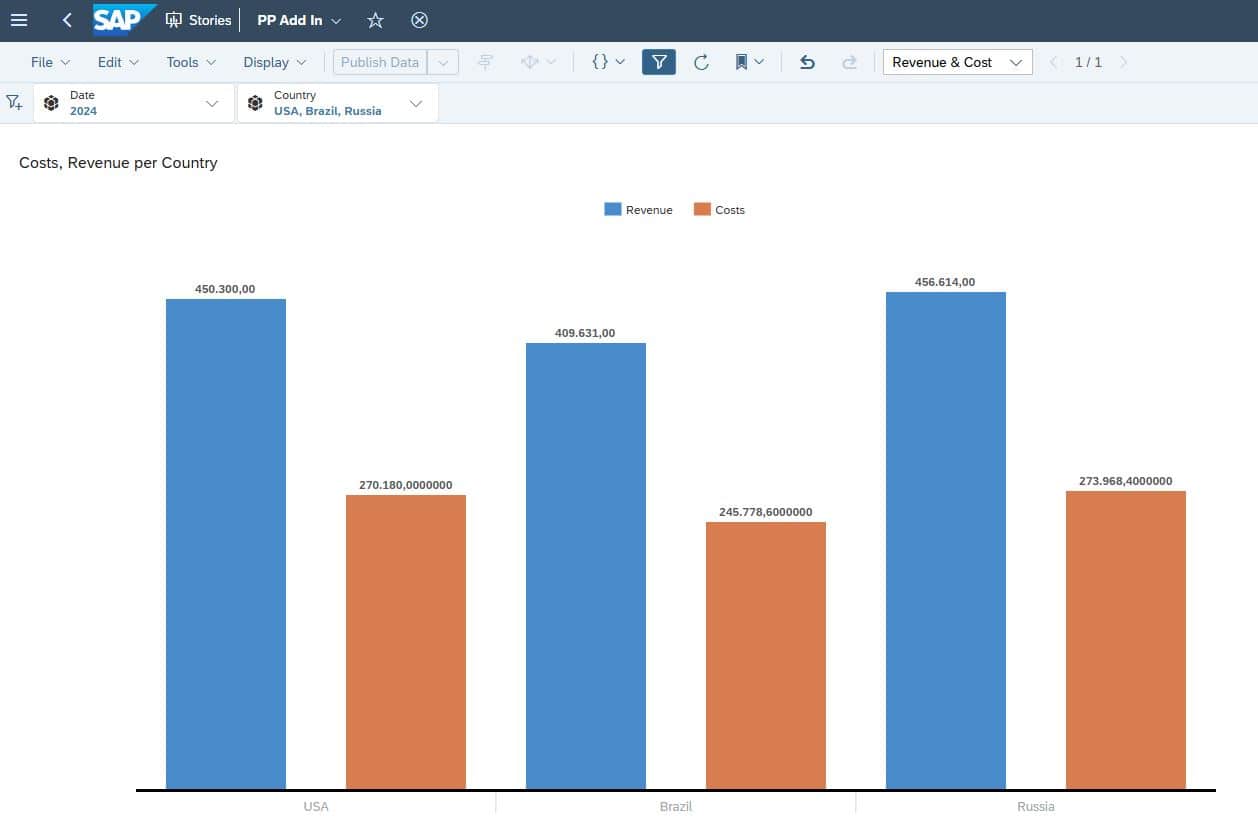Open the bookmark icon menu
This screenshot has width=1258, height=834.
tap(749, 62)
